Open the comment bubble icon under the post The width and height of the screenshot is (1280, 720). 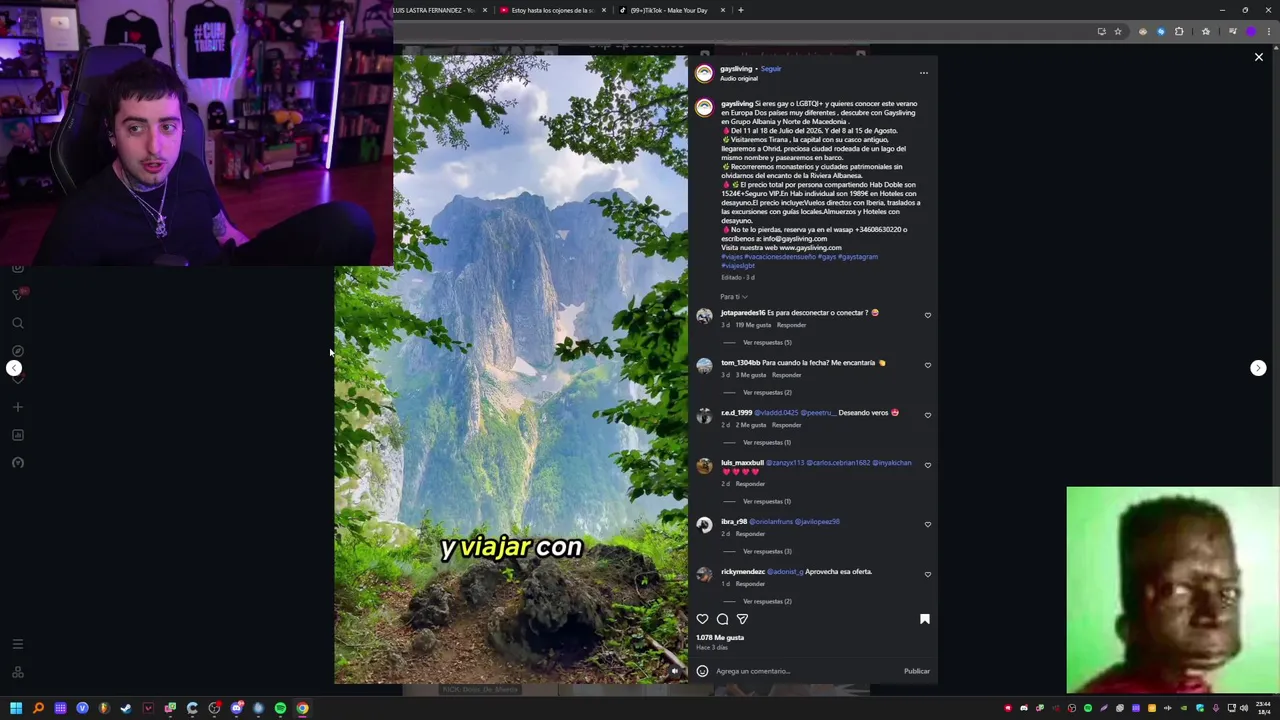click(722, 619)
